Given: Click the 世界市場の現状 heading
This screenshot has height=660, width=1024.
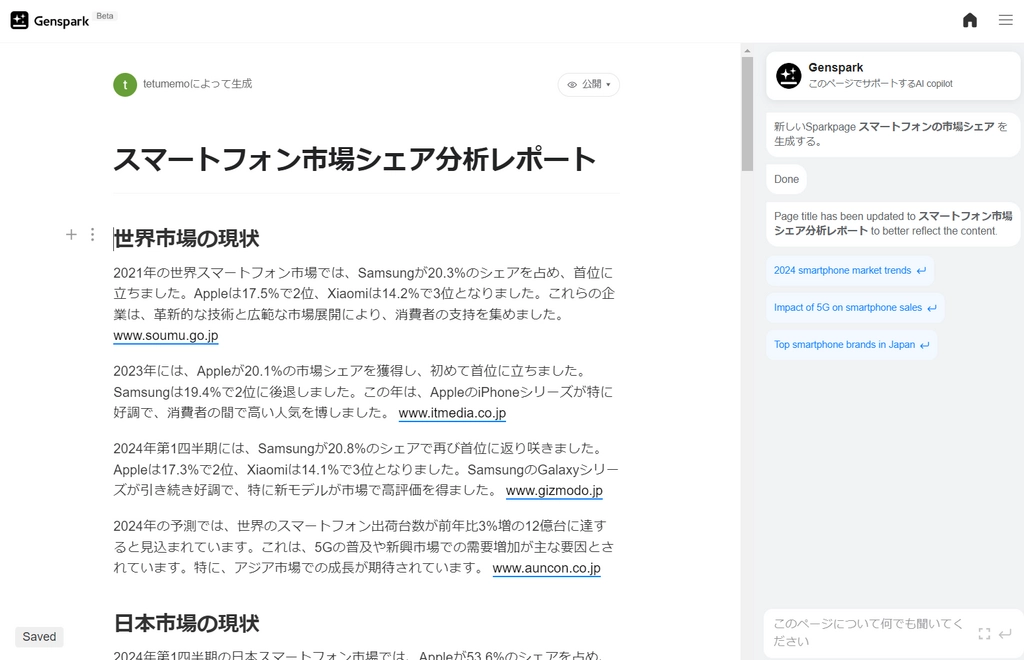Looking at the screenshot, I should pos(186,238).
